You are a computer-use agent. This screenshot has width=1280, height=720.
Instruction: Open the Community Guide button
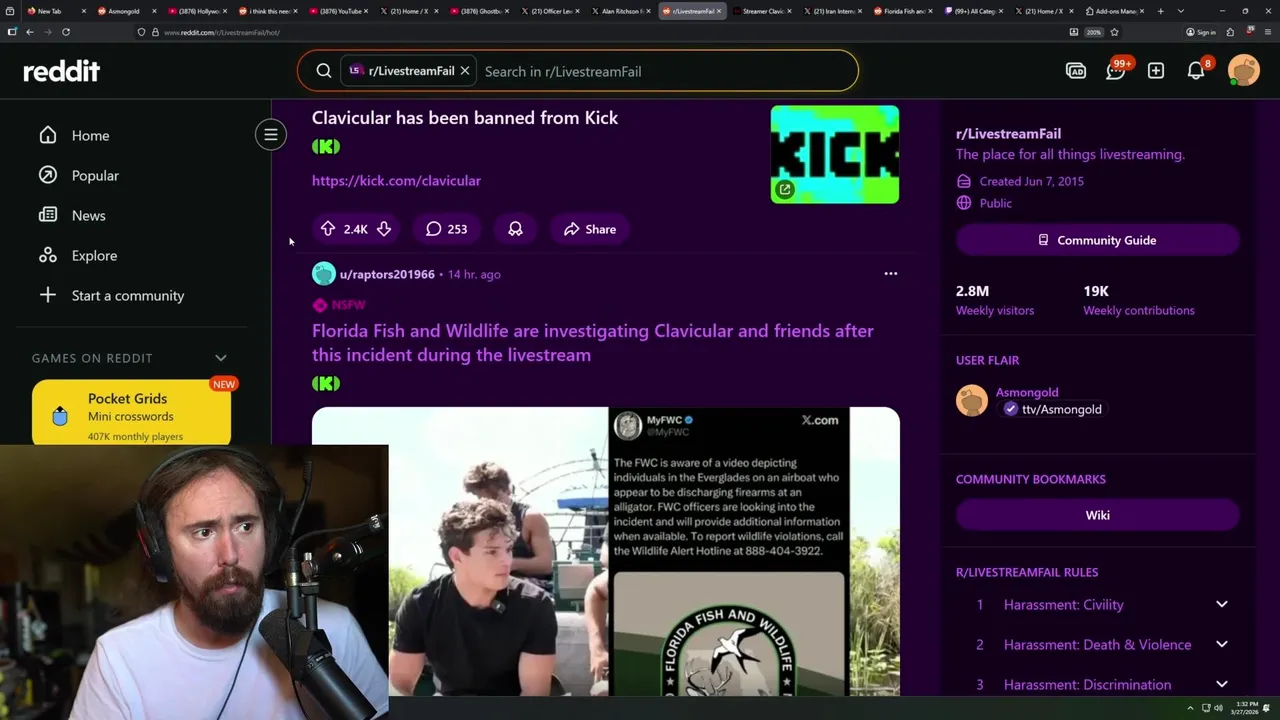(1098, 240)
